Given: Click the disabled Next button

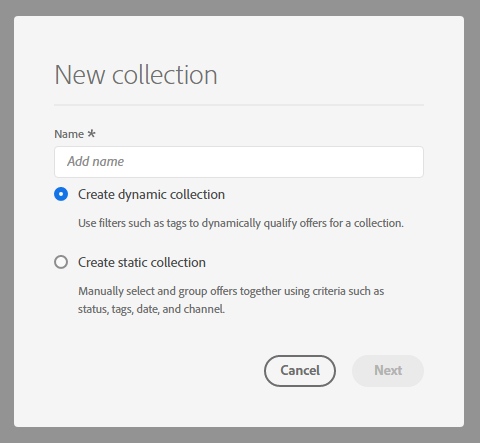Looking at the screenshot, I should (388, 371).
